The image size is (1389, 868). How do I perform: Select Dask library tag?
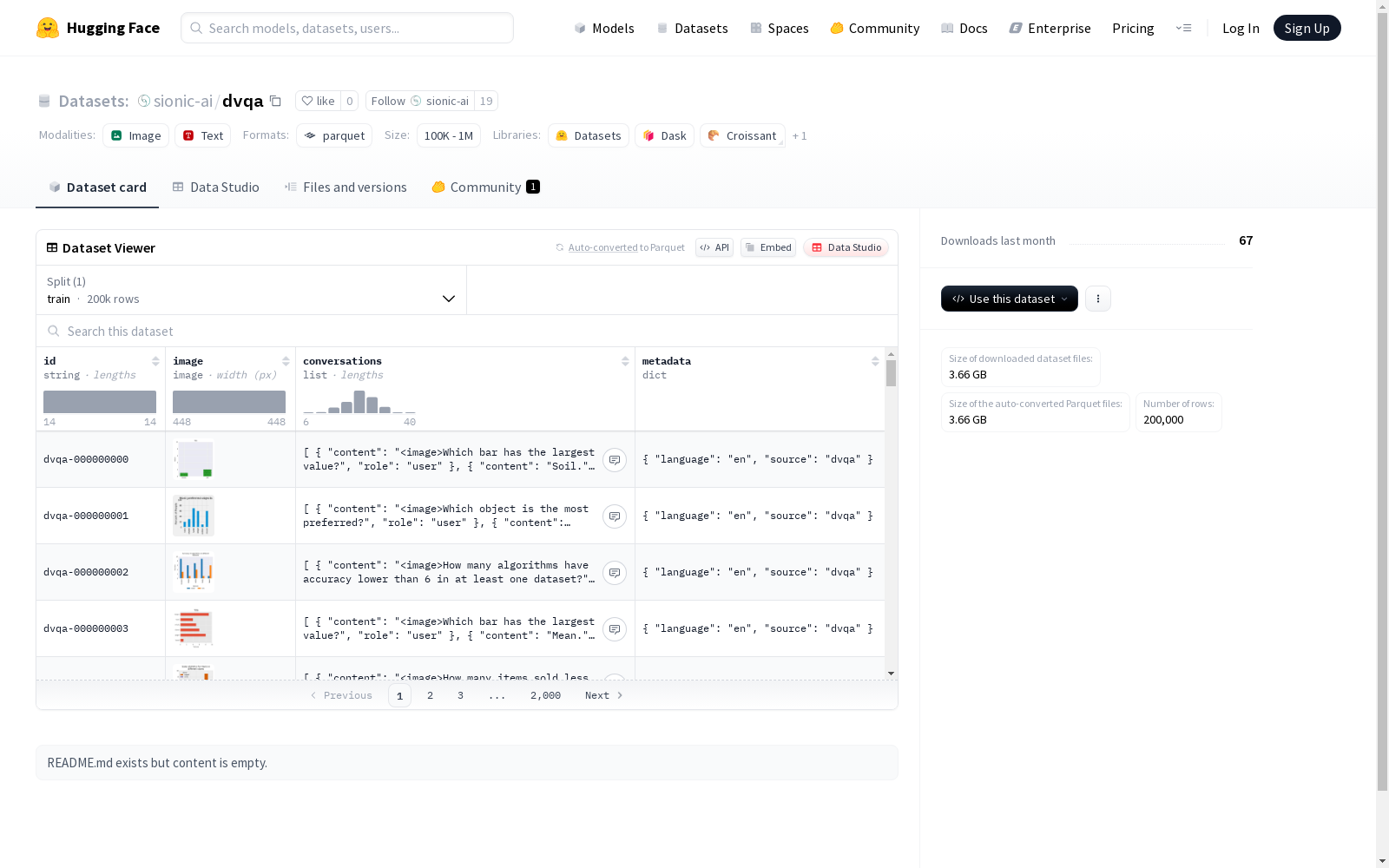664,135
